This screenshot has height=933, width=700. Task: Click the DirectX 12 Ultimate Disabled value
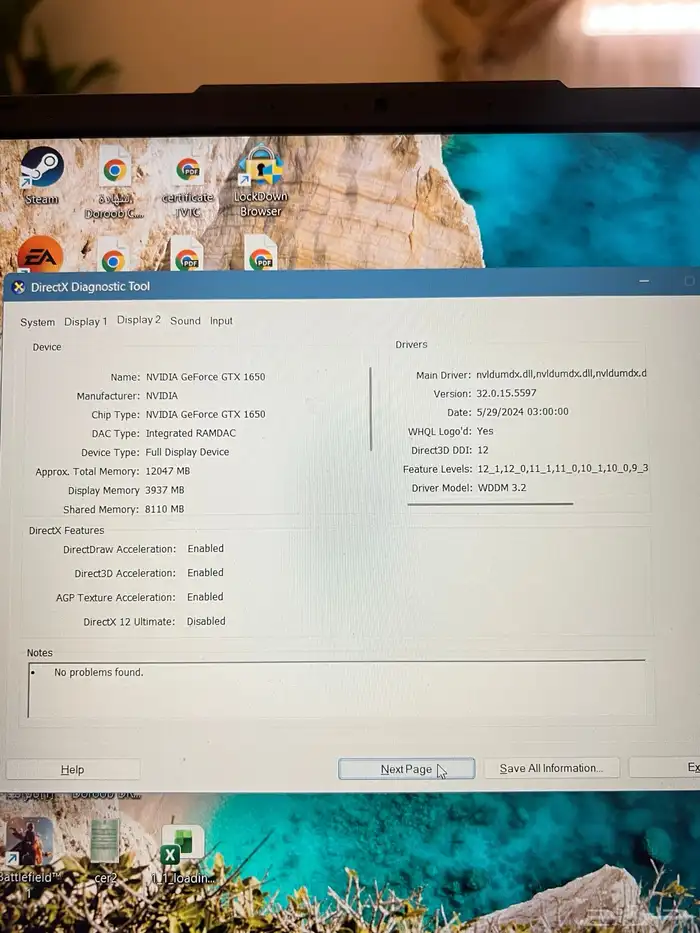click(206, 621)
